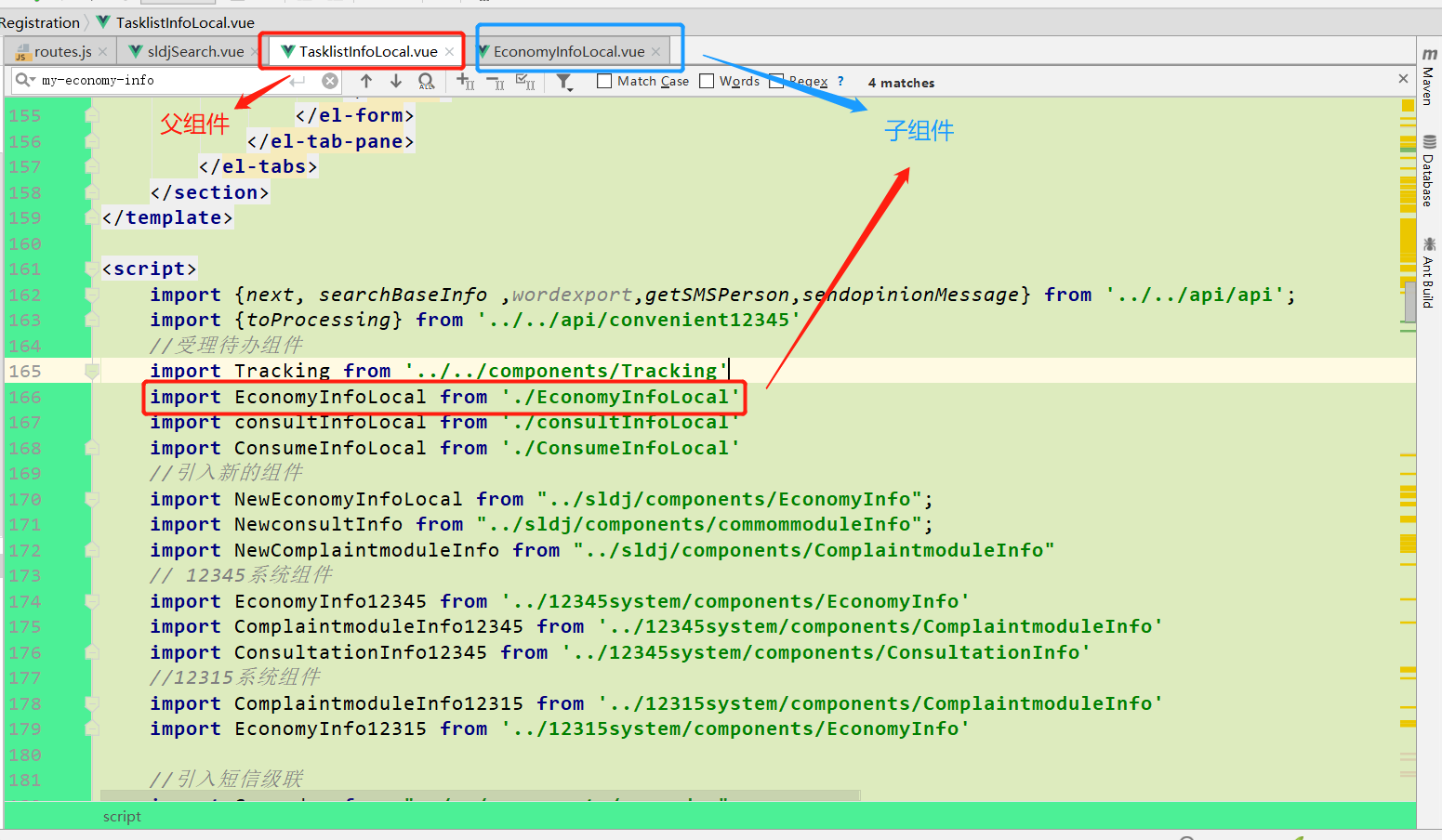
Task: Close the find bar
Action: [x=1403, y=79]
